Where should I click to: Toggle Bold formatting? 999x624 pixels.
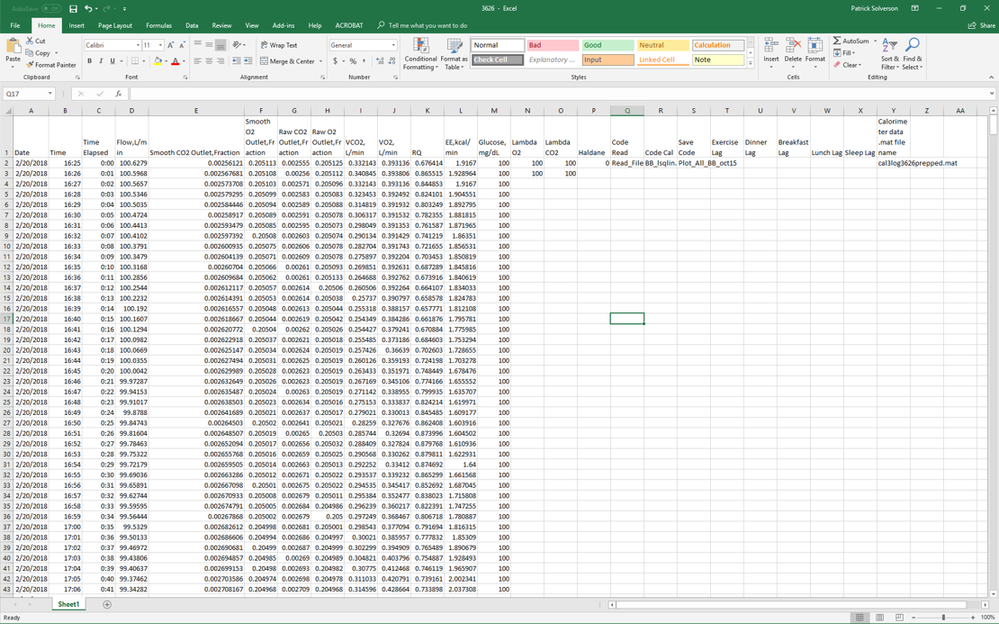click(89, 61)
